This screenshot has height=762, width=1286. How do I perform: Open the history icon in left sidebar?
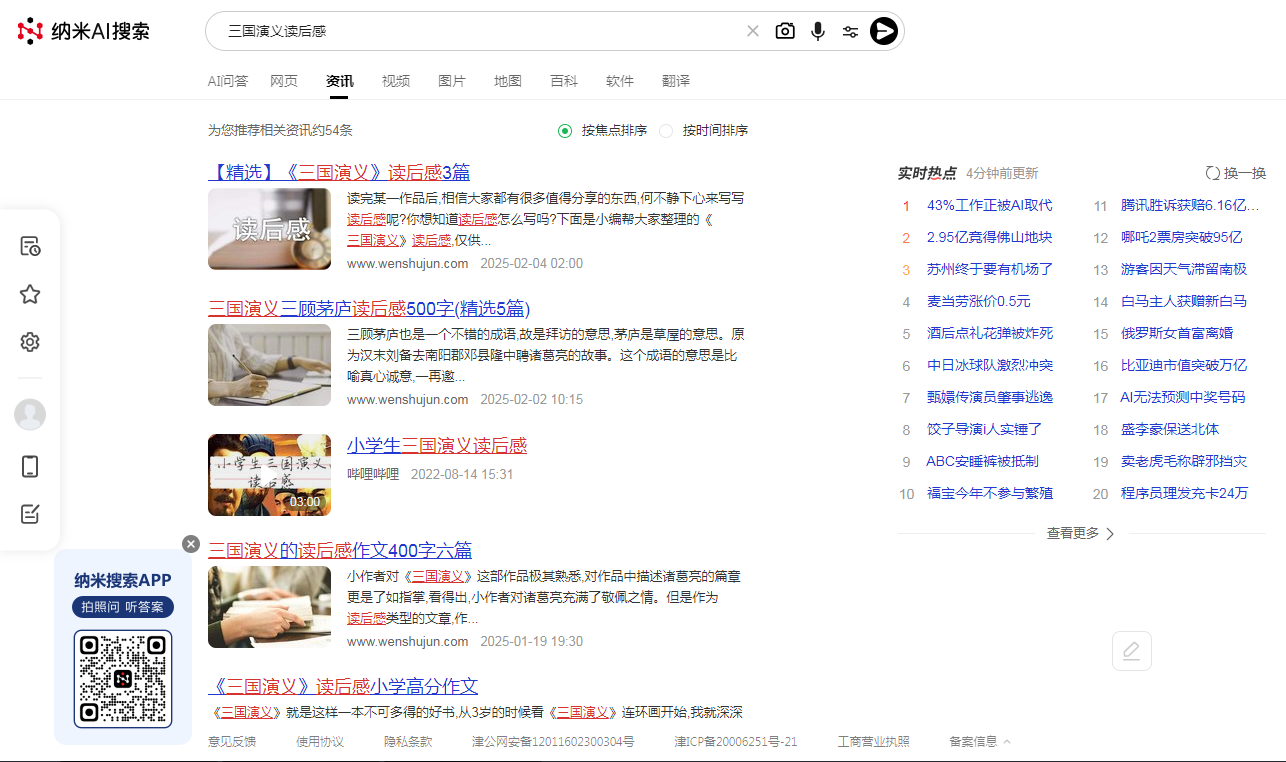tap(30, 246)
